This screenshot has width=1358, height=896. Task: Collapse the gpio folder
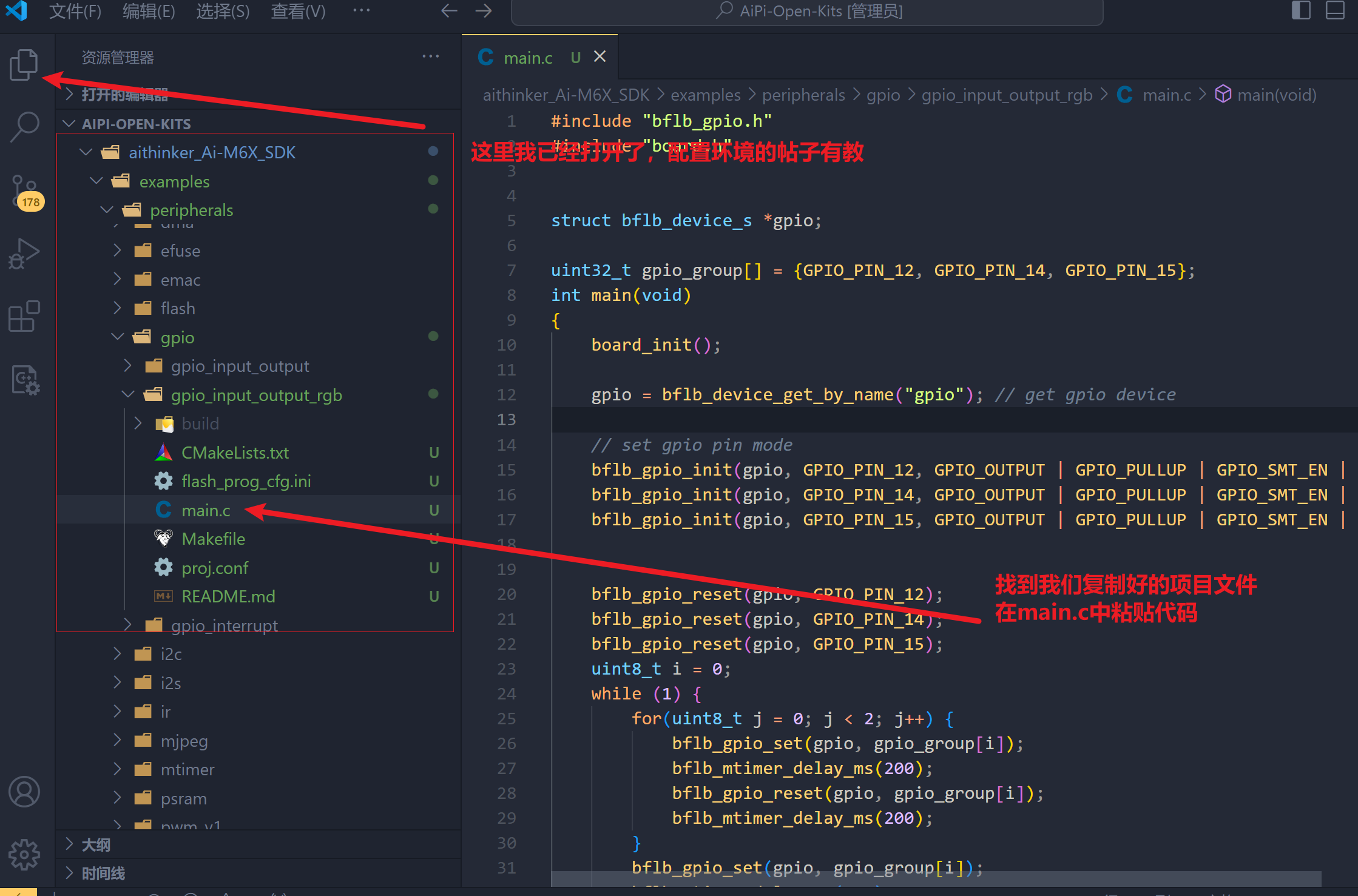tap(258, 337)
